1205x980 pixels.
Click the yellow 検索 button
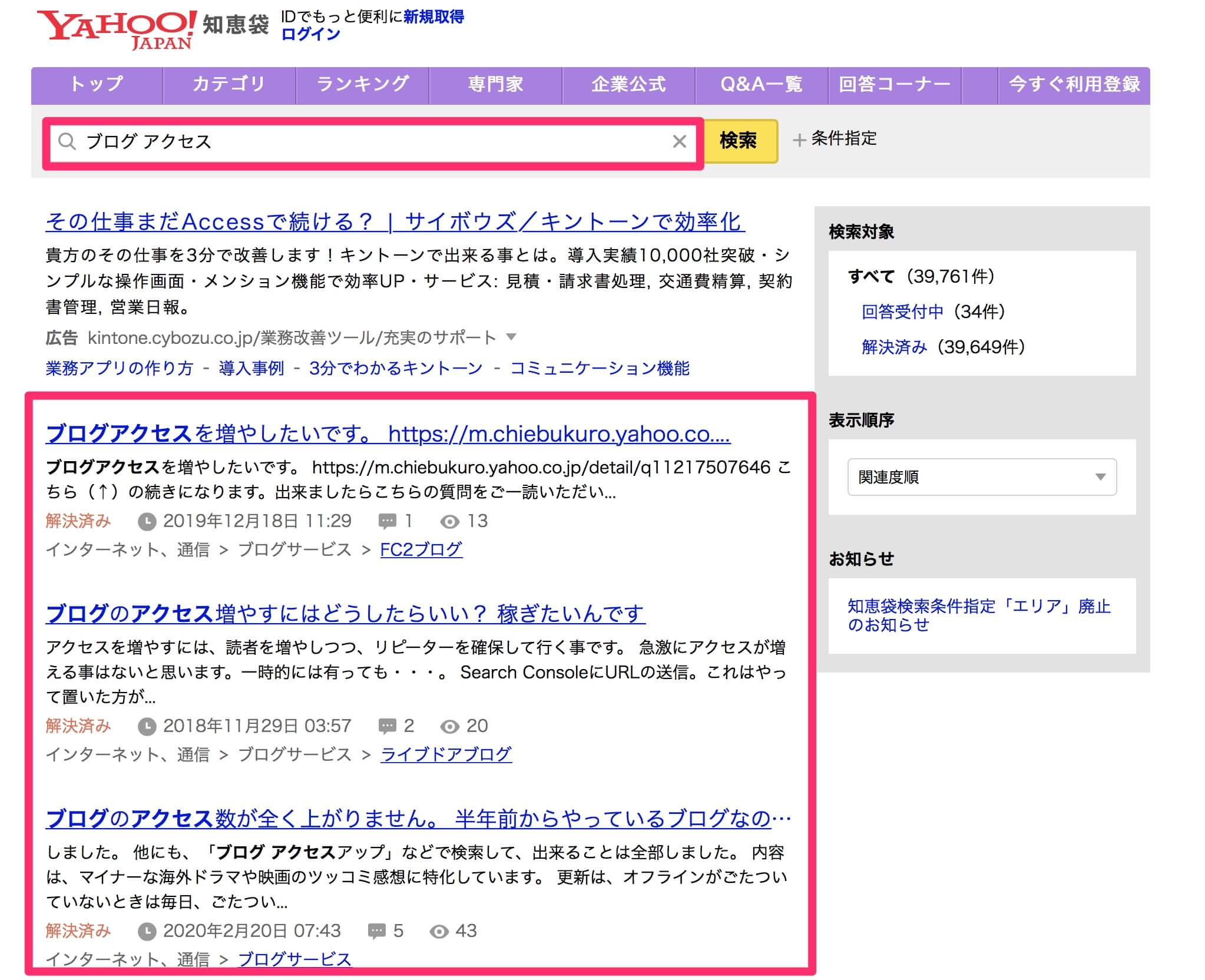coord(741,141)
